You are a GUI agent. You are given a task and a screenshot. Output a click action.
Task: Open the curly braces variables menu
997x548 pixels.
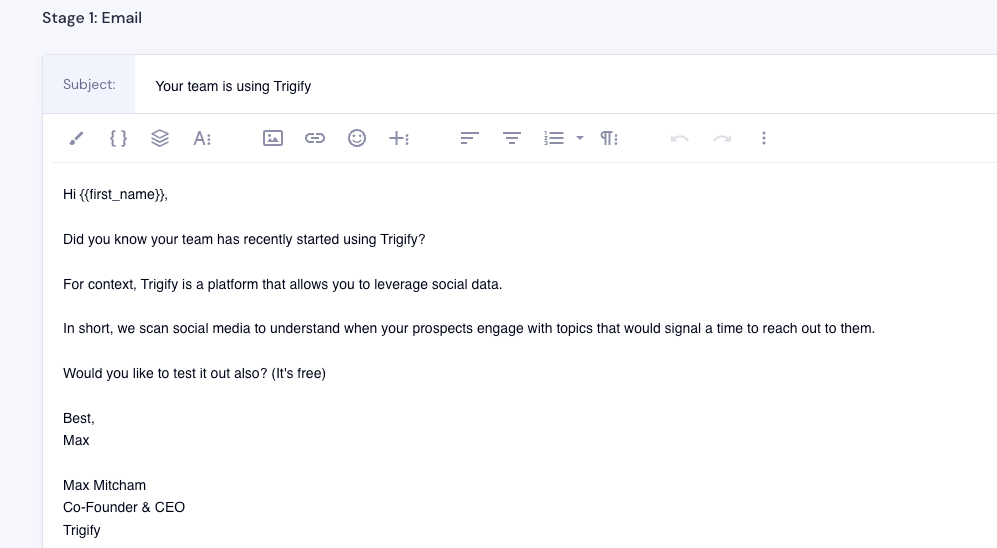118,138
